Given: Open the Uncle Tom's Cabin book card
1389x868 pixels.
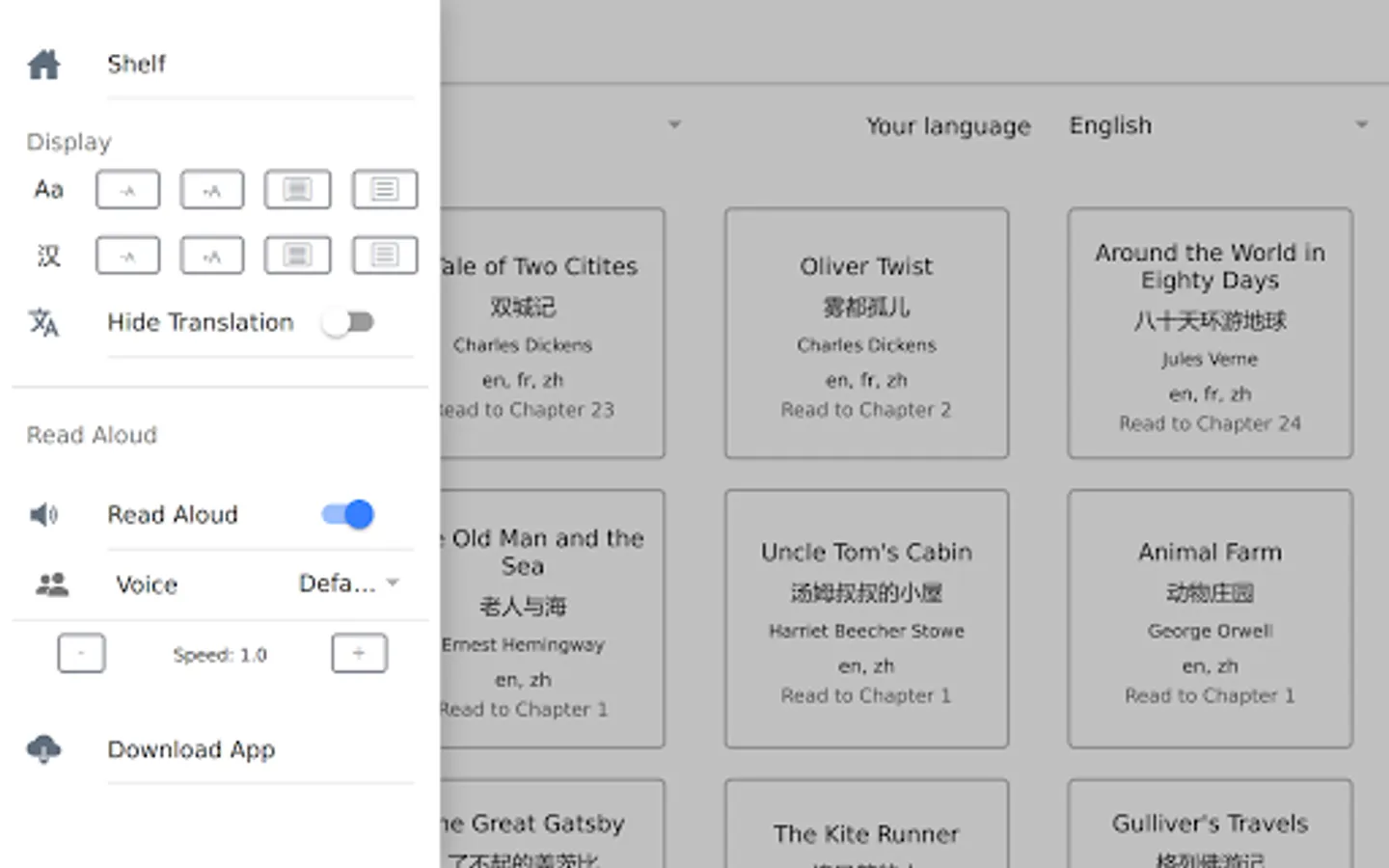Looking at the screenshot, I should (866, 618).
